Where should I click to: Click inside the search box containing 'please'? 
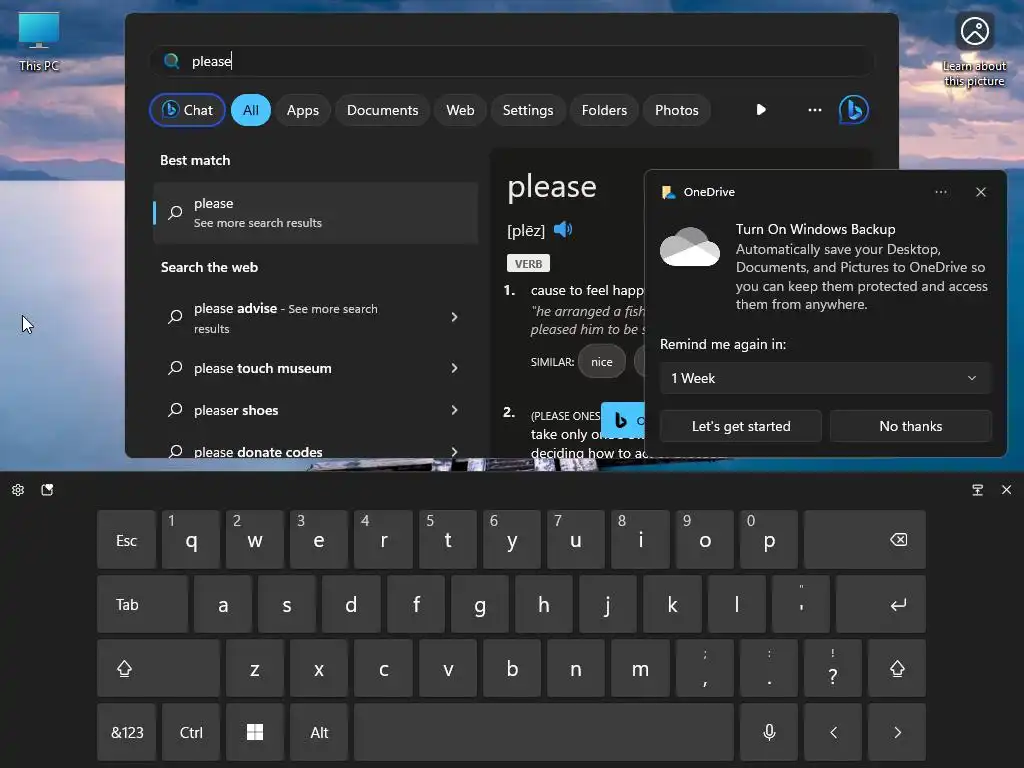[513, 61]
